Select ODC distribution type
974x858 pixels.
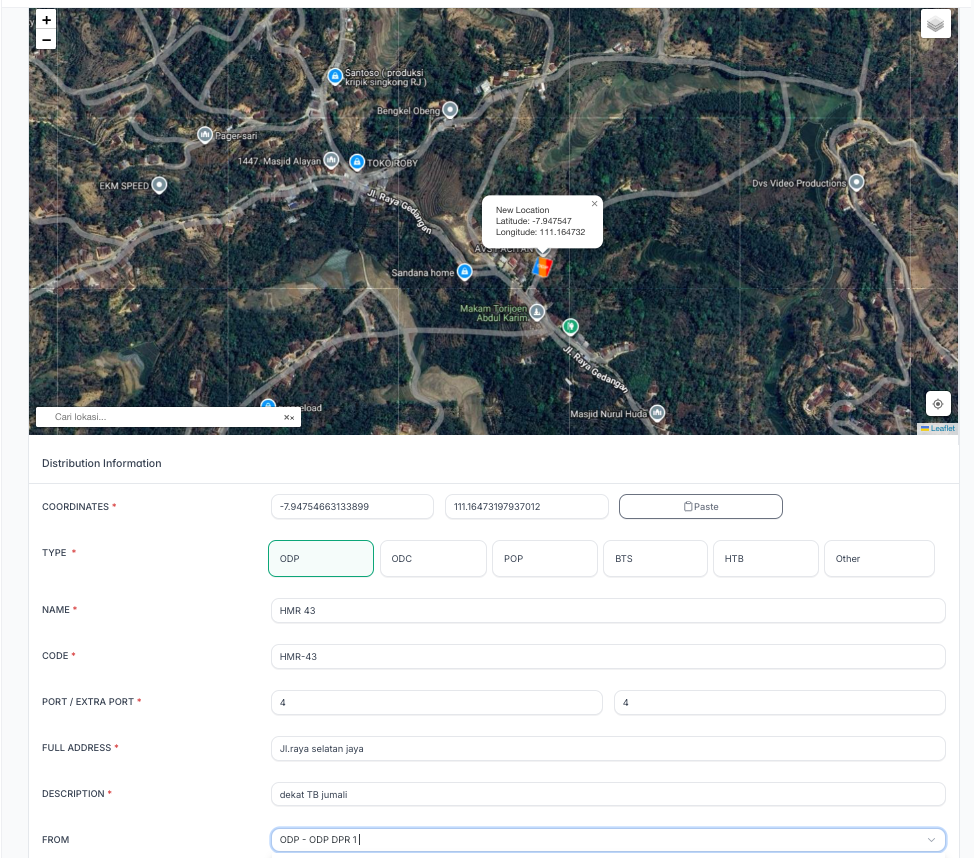click(x=433, y=559)
